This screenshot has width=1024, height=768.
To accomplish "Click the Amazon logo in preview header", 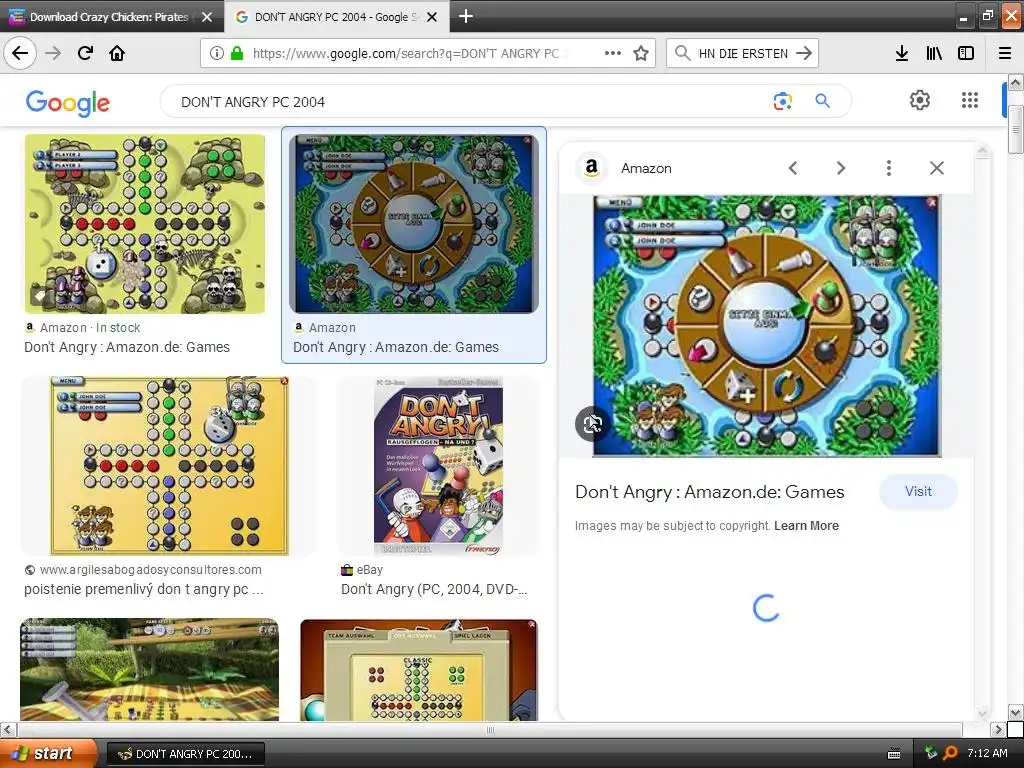I will pos(591,168).
